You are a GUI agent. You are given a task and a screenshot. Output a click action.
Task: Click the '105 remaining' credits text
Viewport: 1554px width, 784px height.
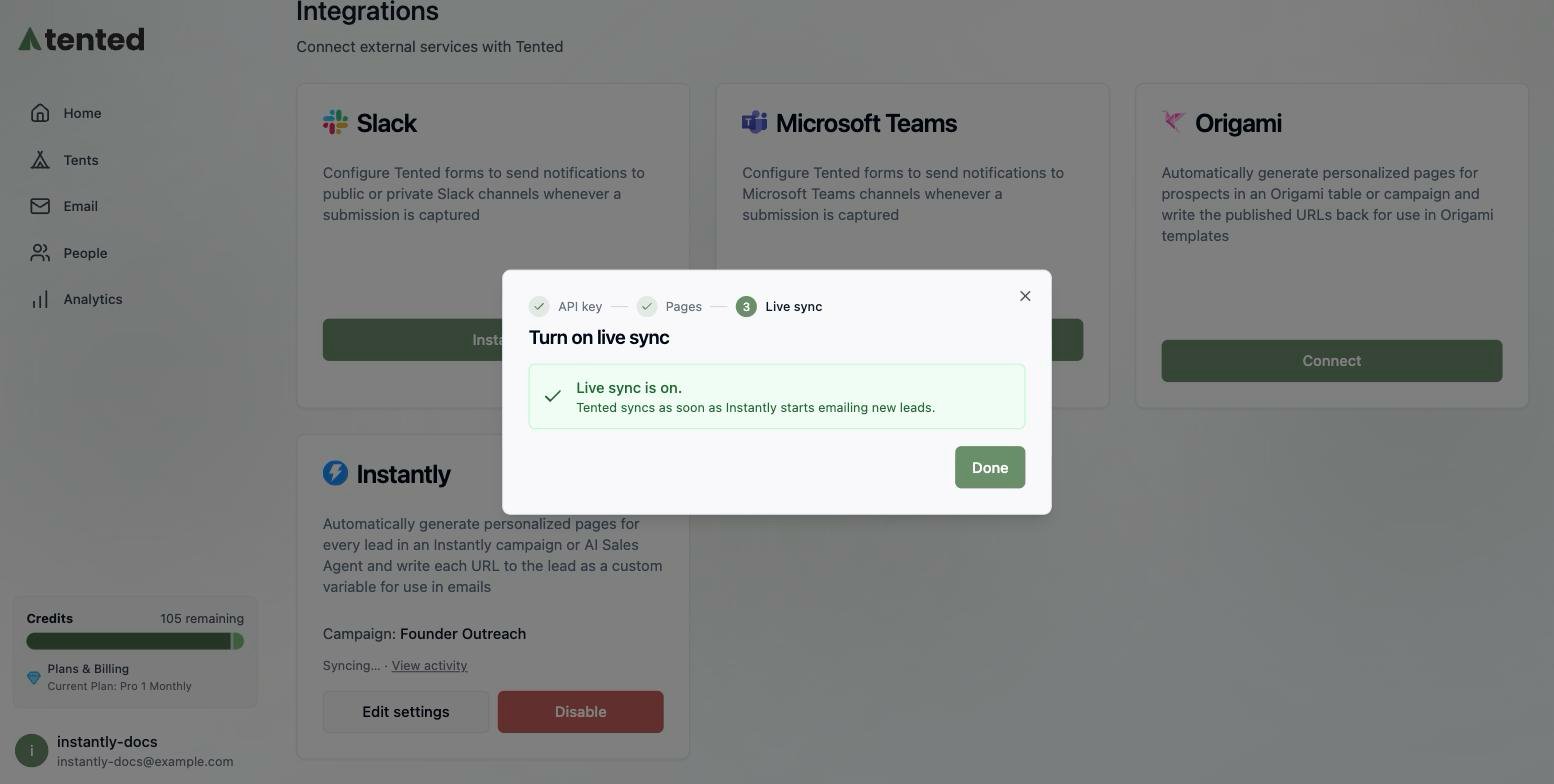click(202, 619)
